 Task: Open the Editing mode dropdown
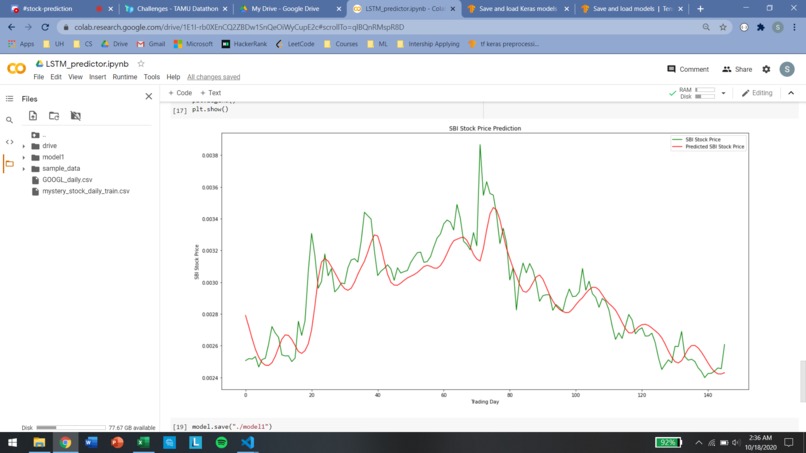(757, 93)
